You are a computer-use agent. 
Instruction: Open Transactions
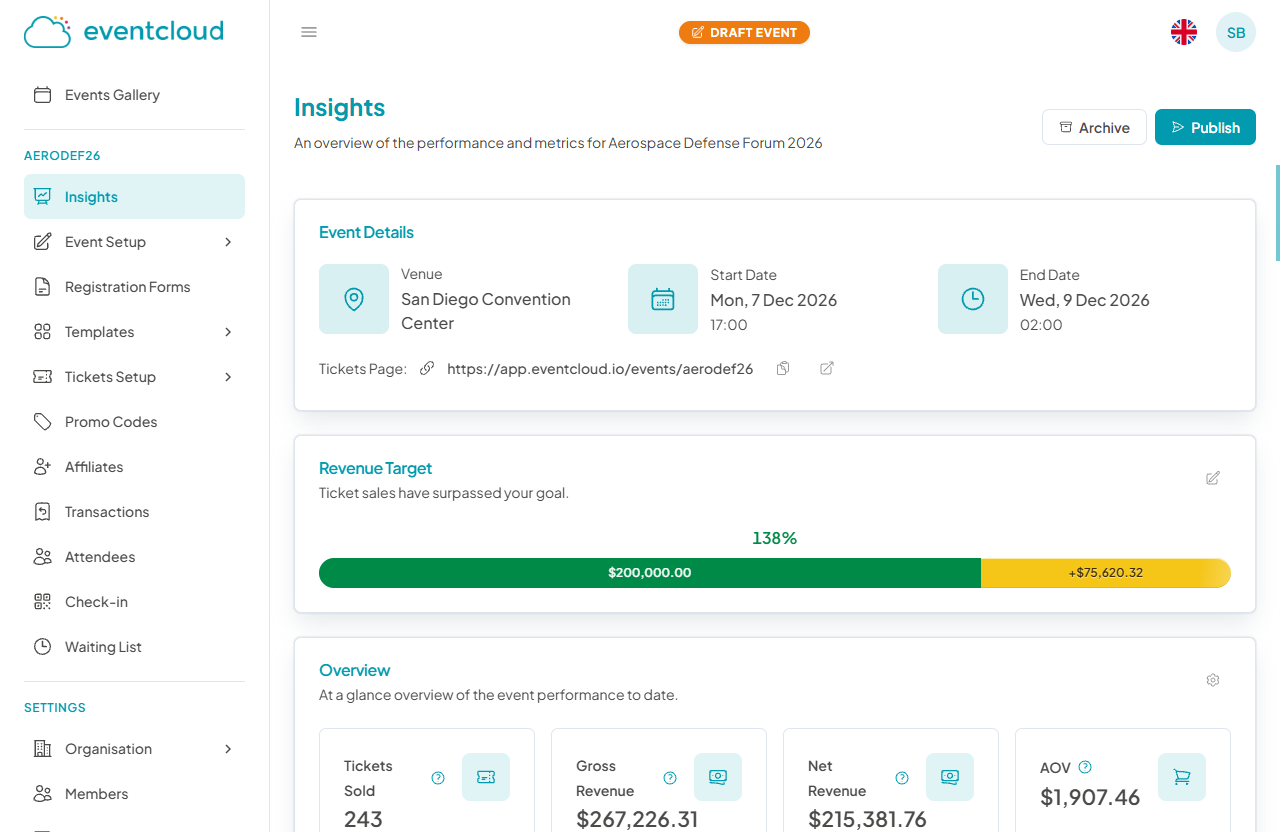[x=134, y=512]
